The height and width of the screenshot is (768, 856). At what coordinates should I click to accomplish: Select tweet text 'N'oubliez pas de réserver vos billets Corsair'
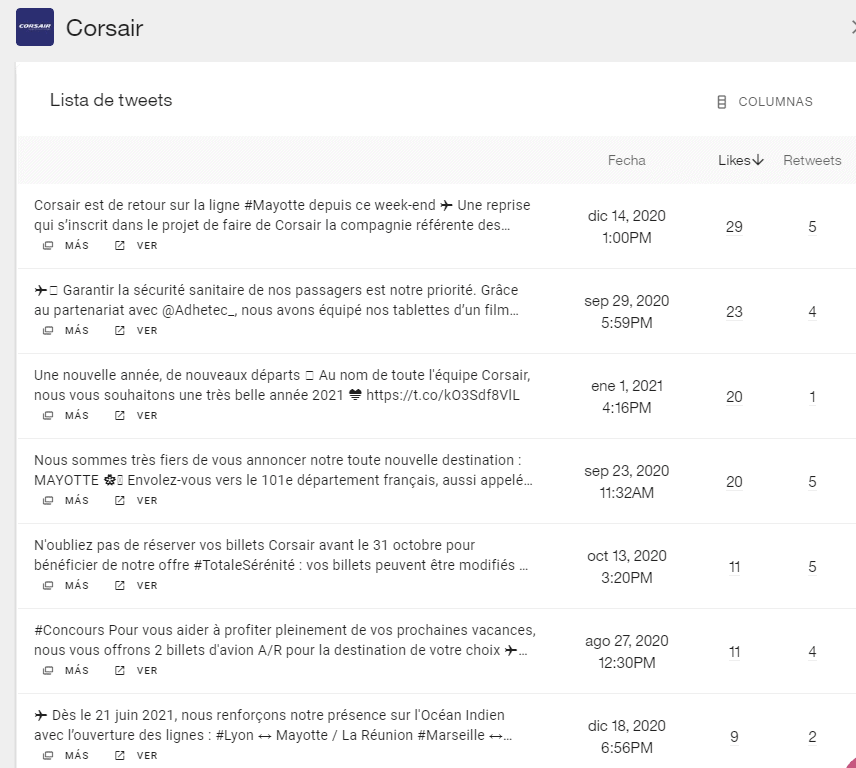point(175,545)
